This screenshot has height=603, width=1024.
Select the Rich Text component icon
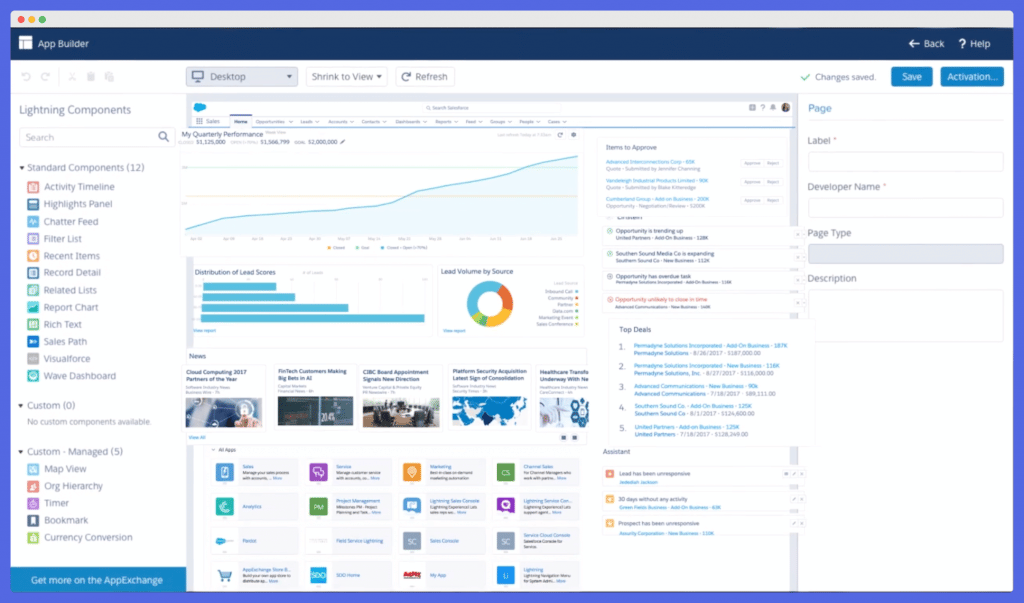point(33,324)
